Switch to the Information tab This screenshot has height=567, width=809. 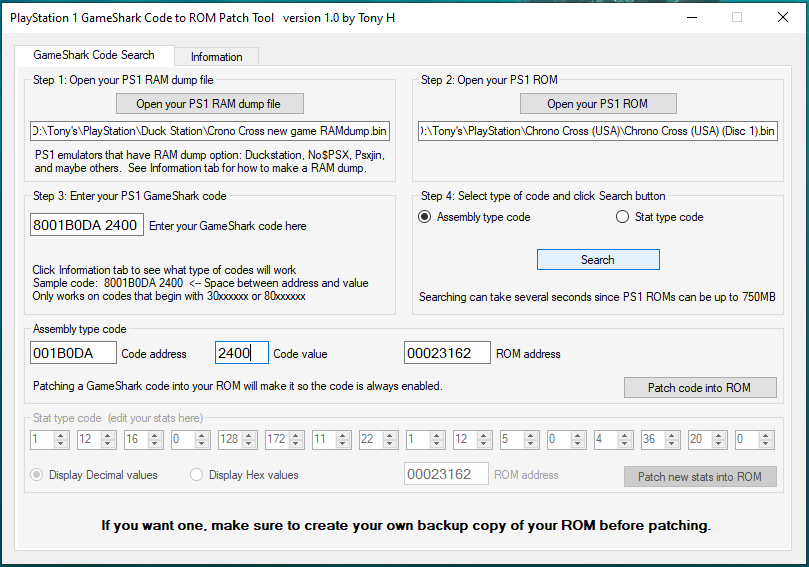[x=216, y=57]
